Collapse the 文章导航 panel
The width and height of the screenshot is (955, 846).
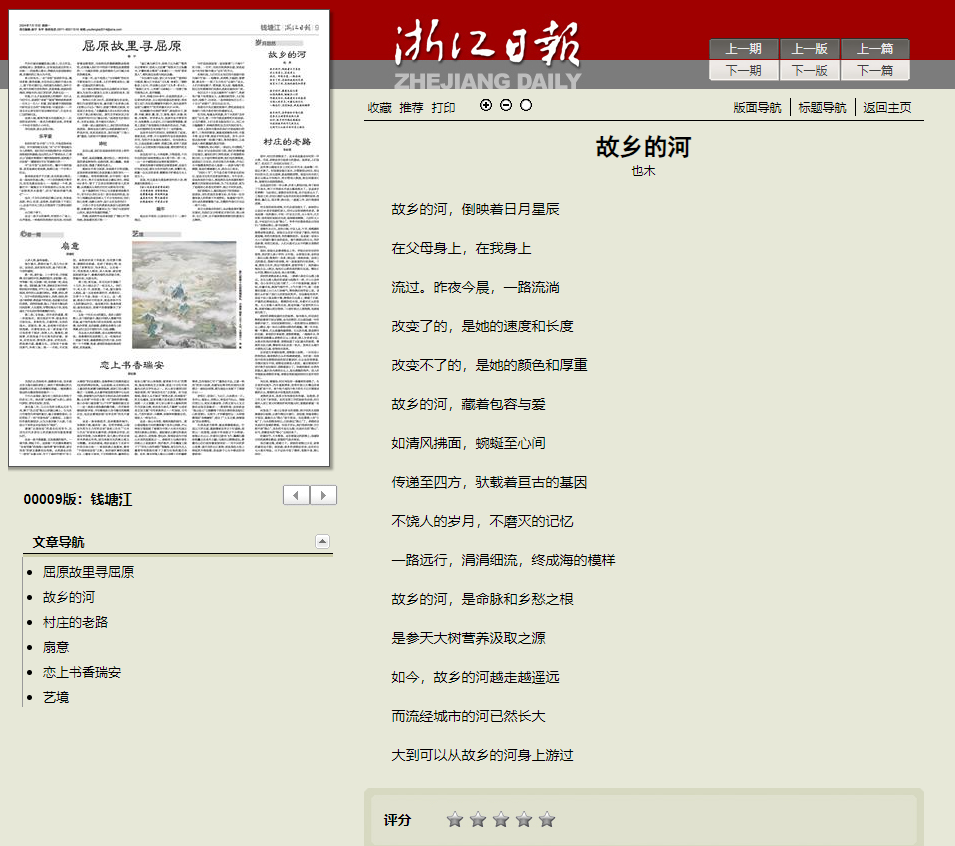point(322,541)
